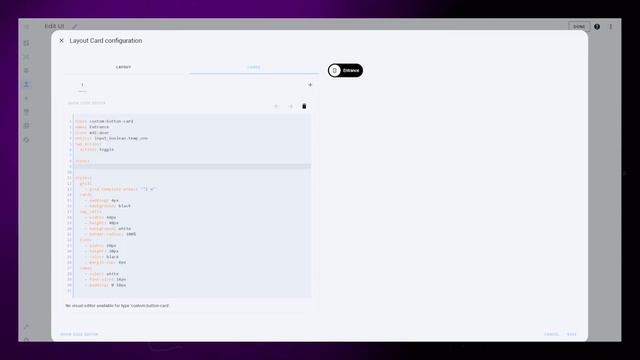Screen dimensions: 640x360
Task: Click the code line 'type: custom:button-card'
Action: [104, 121]
